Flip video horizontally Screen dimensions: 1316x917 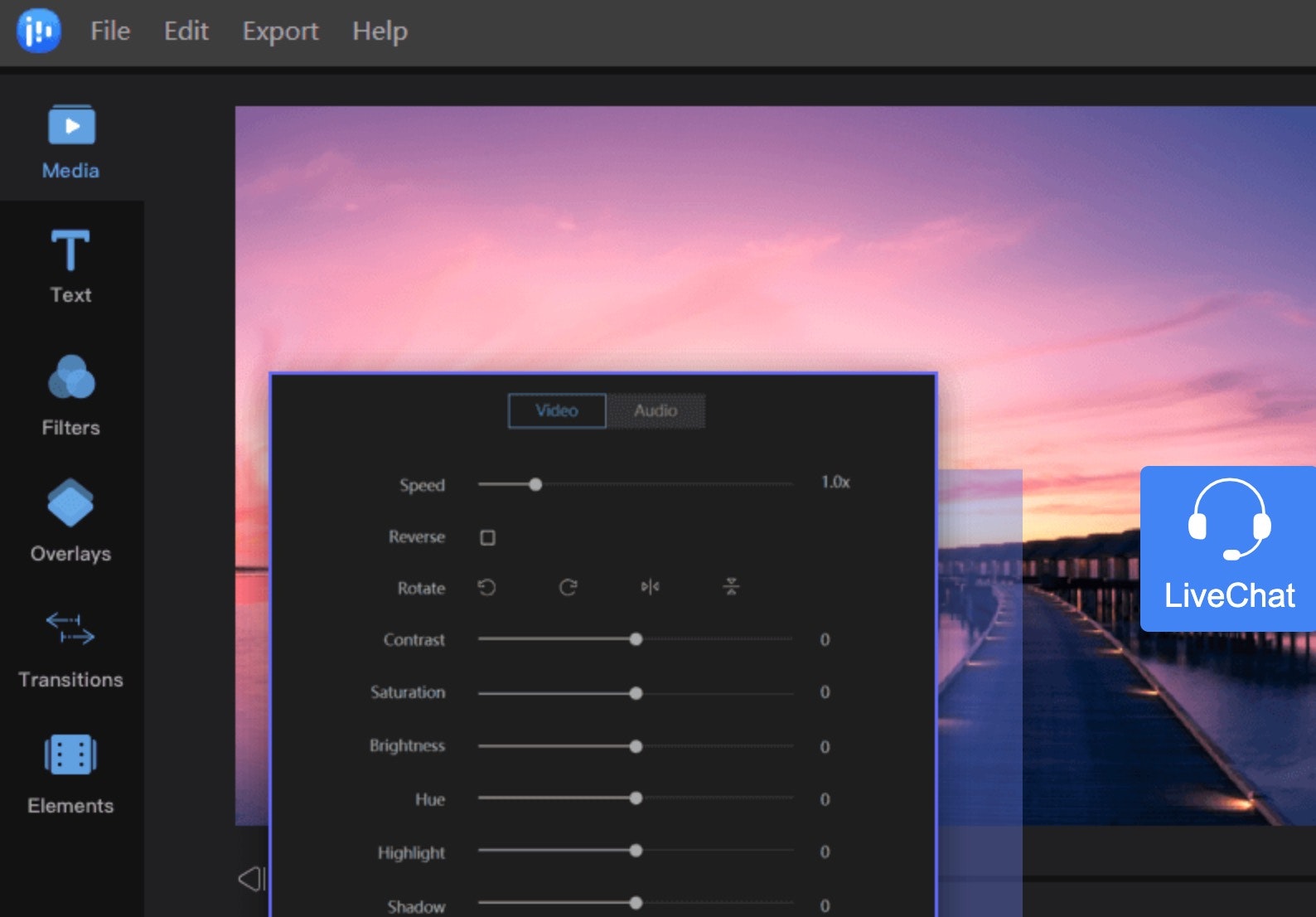point(650,588)
